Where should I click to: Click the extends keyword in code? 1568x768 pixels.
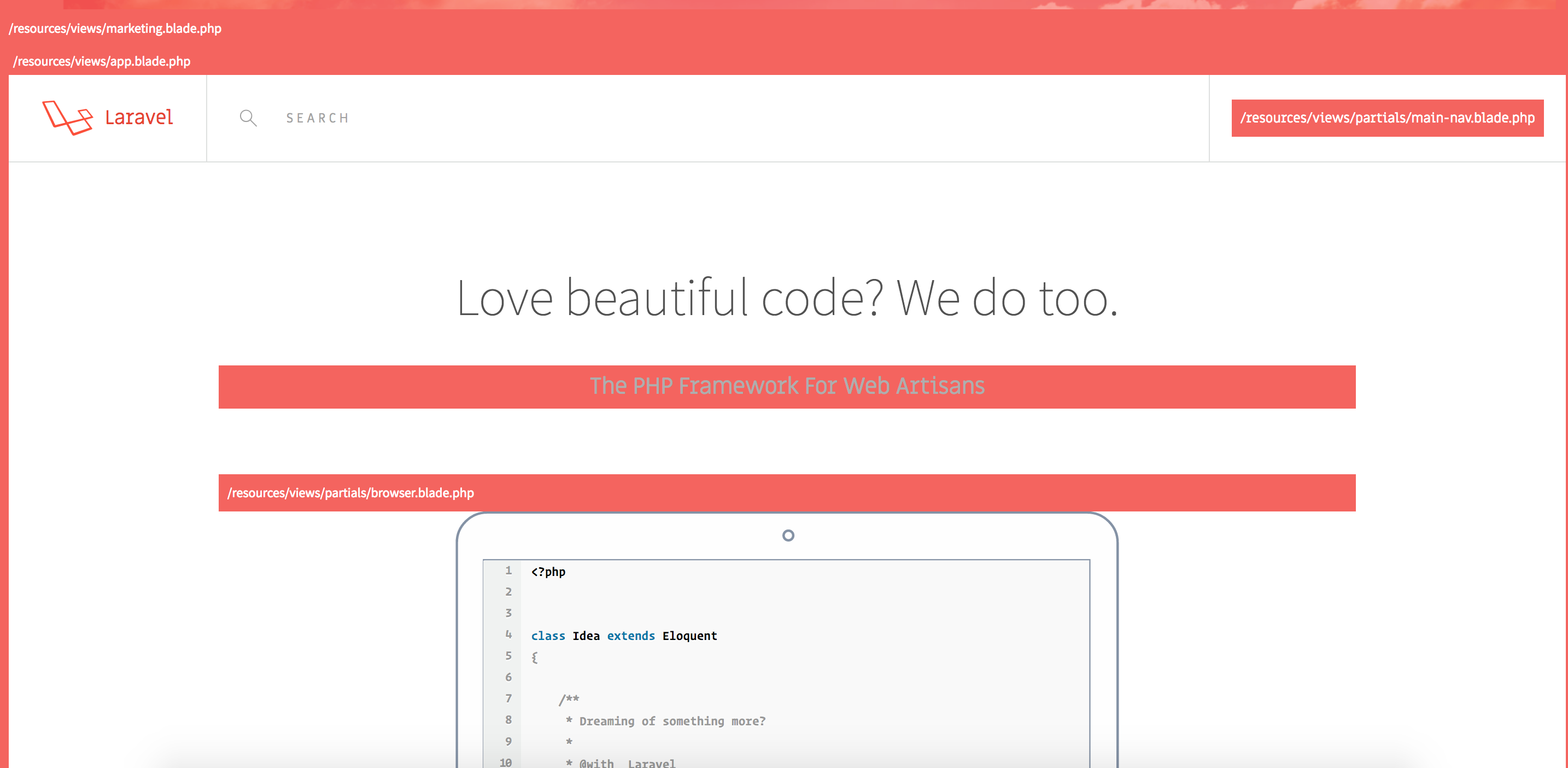(630, 636)
